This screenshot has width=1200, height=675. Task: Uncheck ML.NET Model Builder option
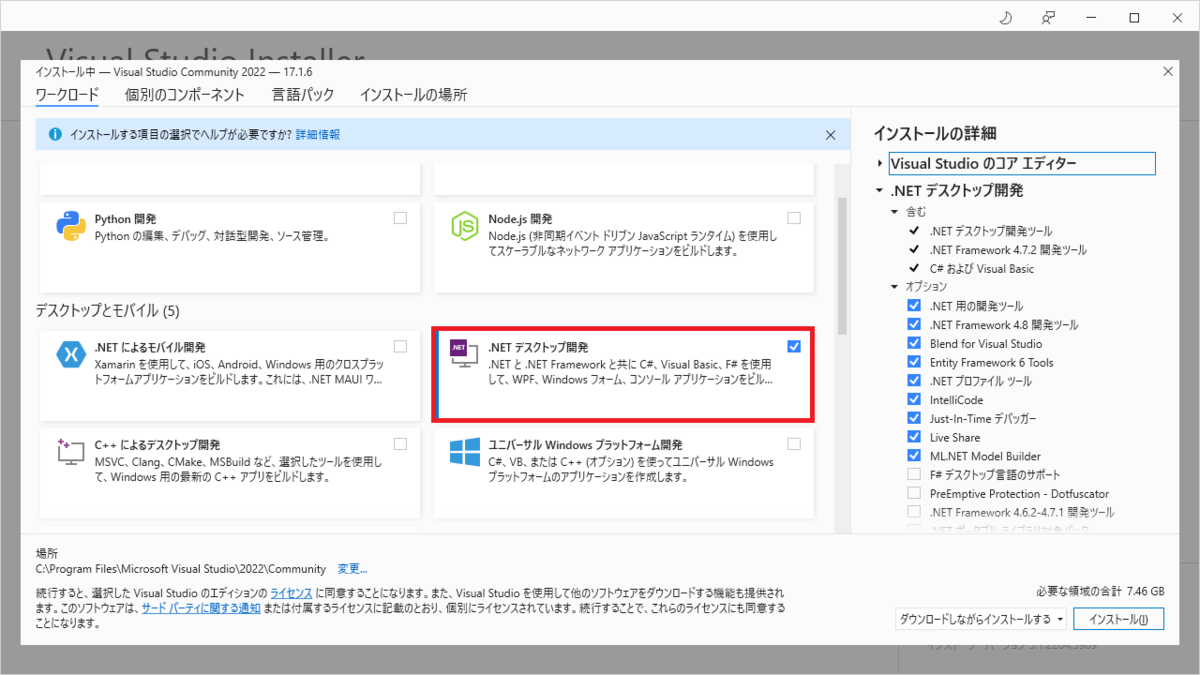click(x=913, y=456)
